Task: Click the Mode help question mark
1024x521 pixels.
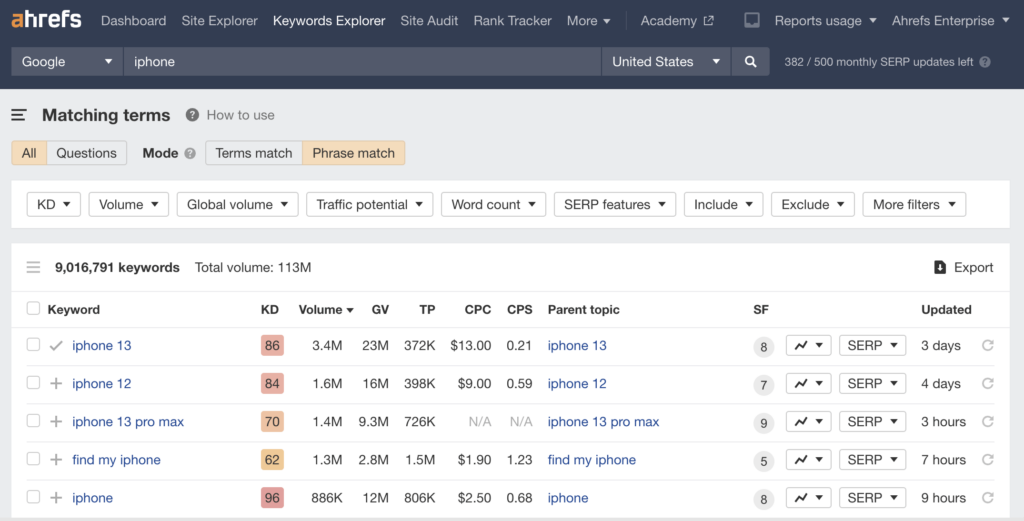Action: point(190,153)
